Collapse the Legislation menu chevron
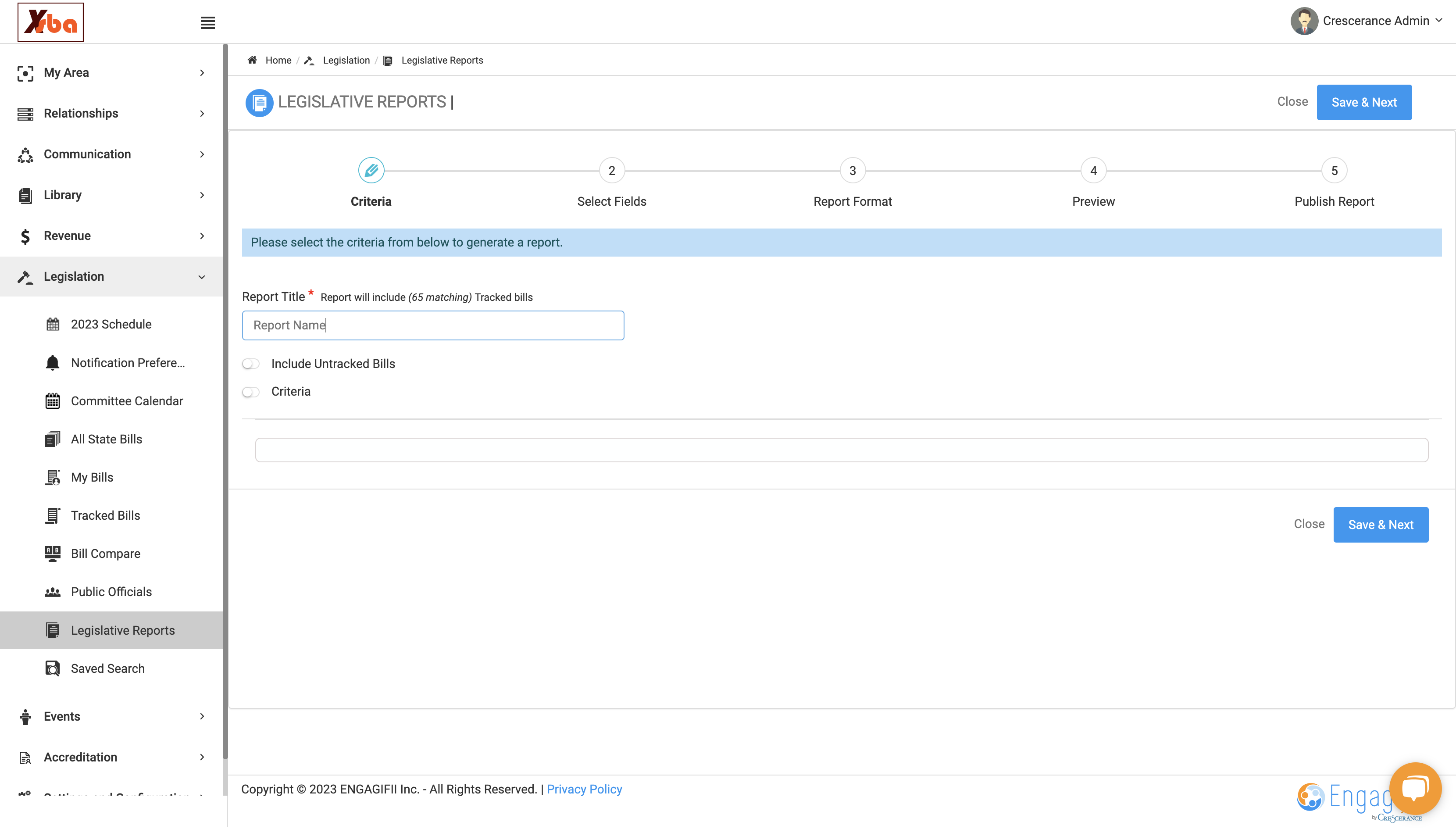The height and width of the screenshot is (829, 1456). [x=201, y=277]
